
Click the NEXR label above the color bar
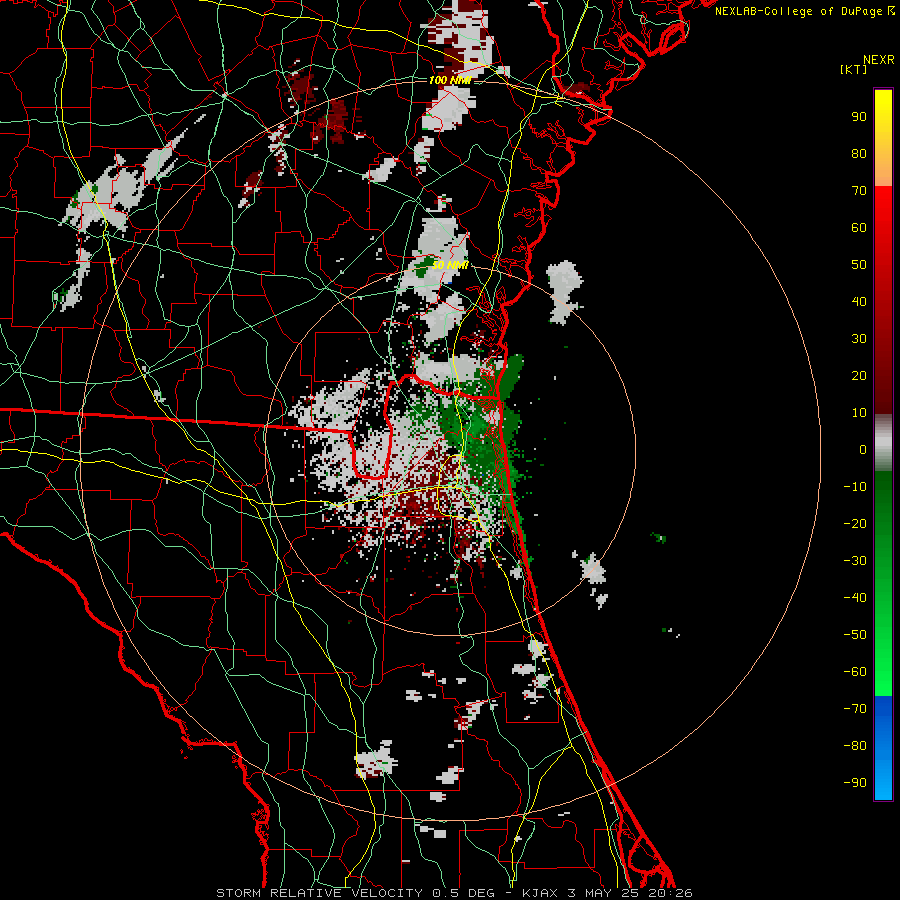879,60
